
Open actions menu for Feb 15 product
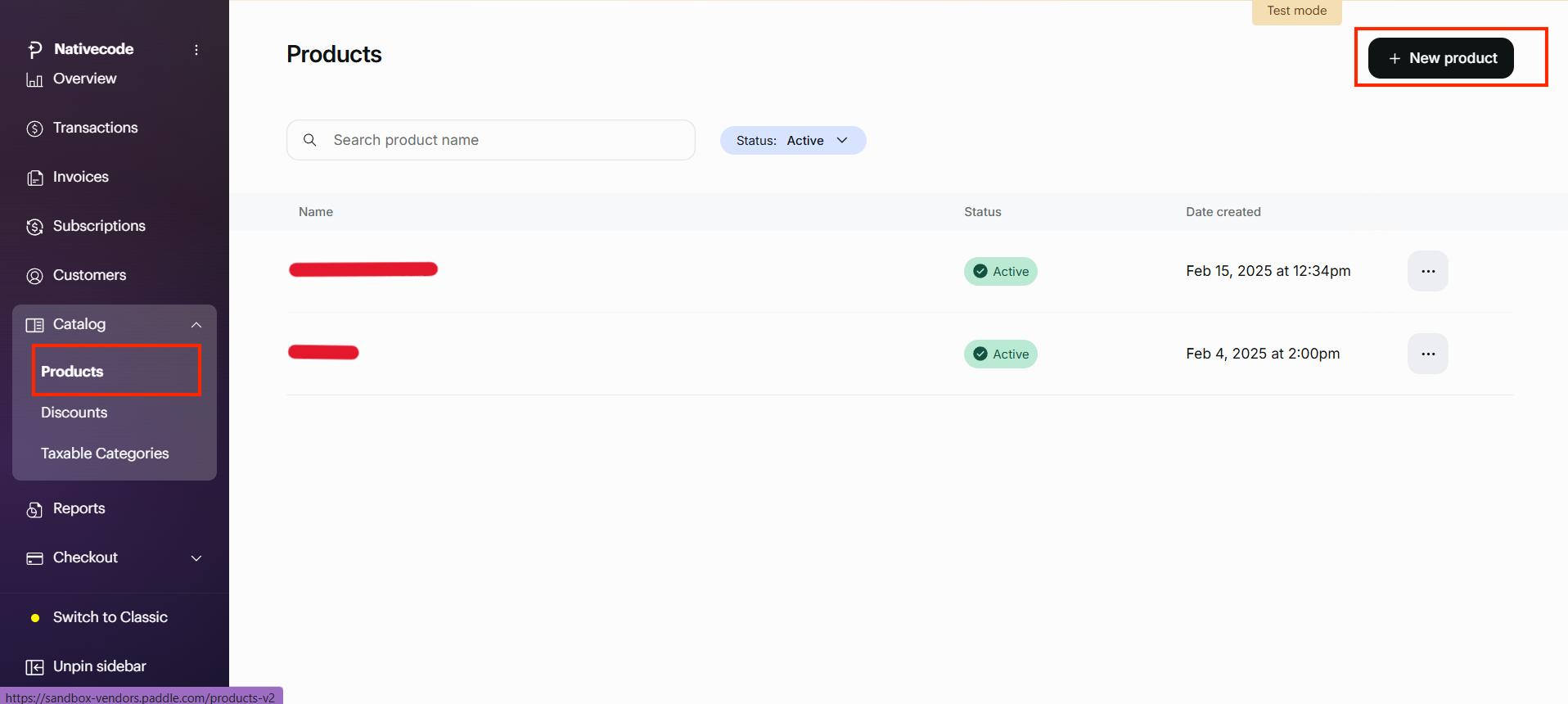pos(1427,271)
